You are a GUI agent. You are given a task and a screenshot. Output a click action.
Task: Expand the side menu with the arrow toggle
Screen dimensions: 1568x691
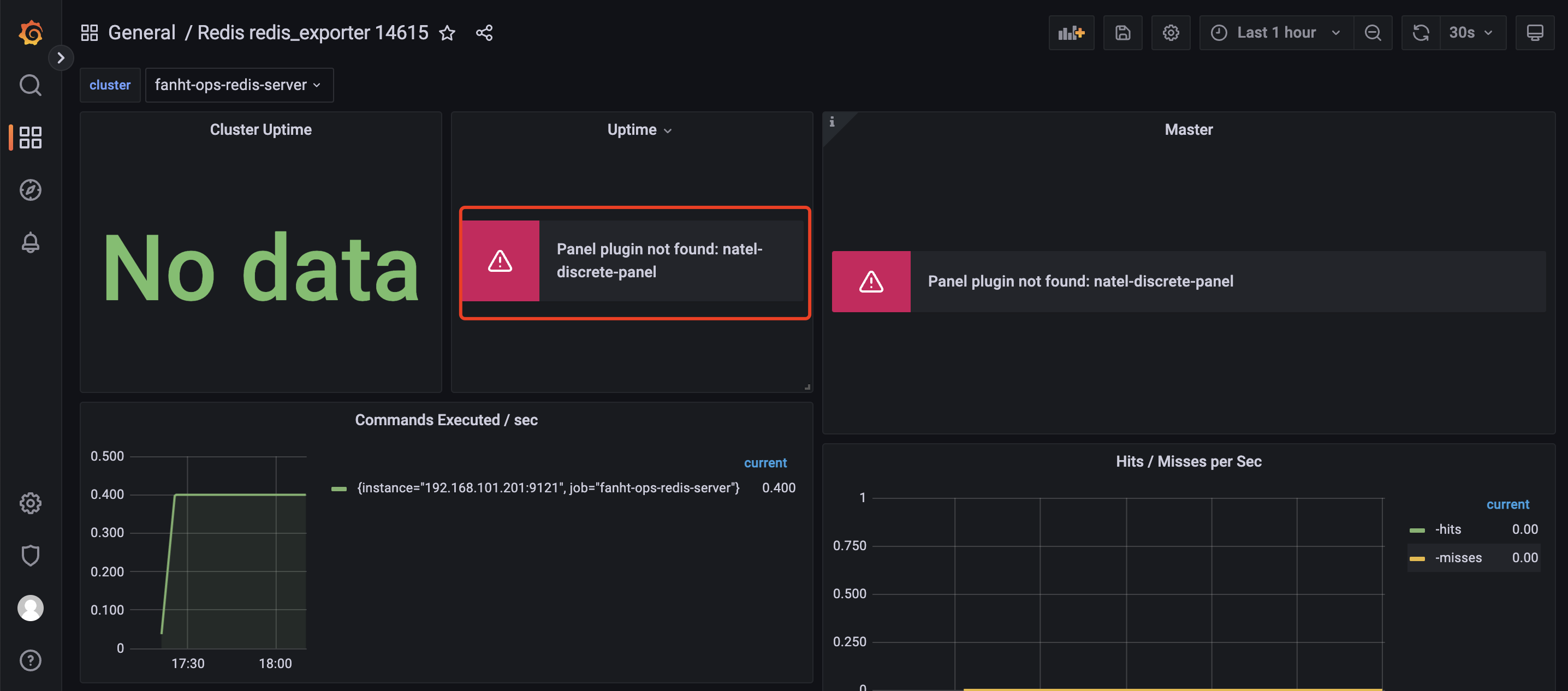61,58
